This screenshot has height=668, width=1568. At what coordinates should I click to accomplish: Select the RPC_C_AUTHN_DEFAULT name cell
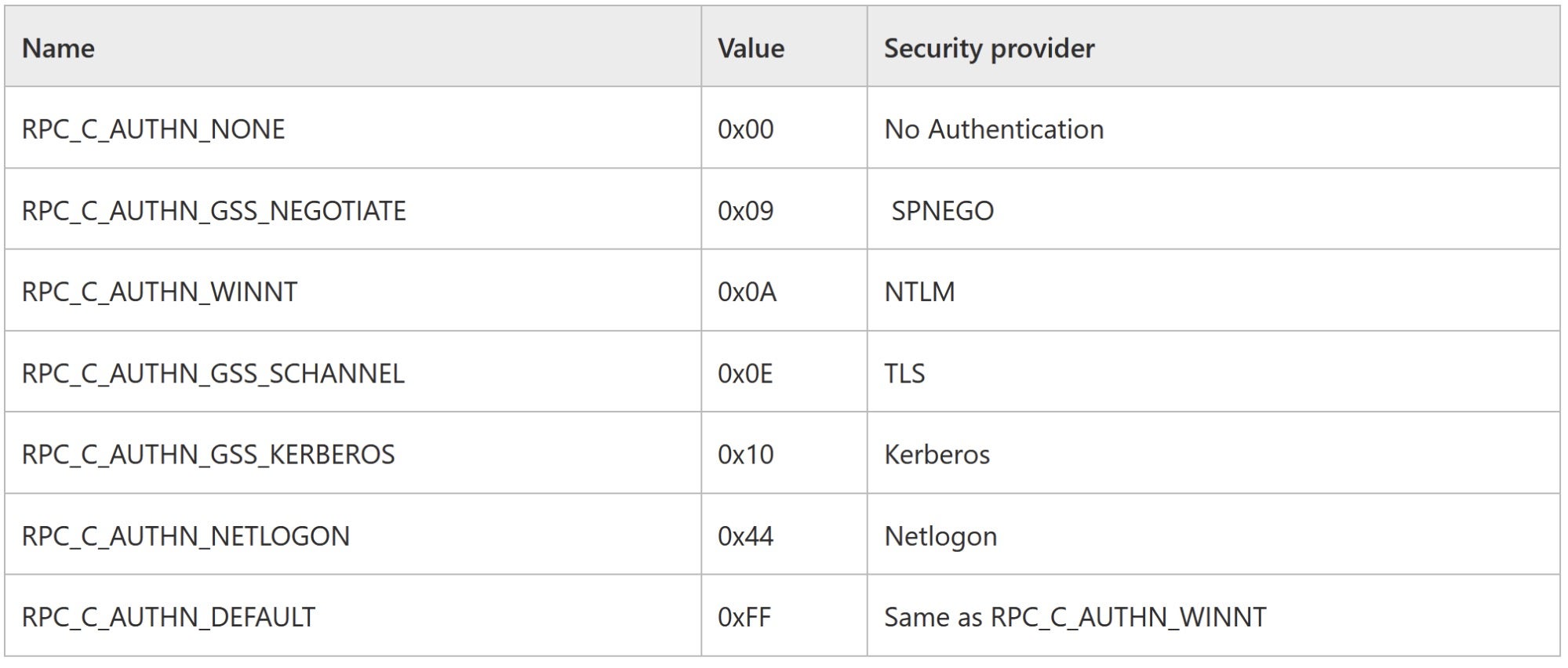tap(169, 617)
